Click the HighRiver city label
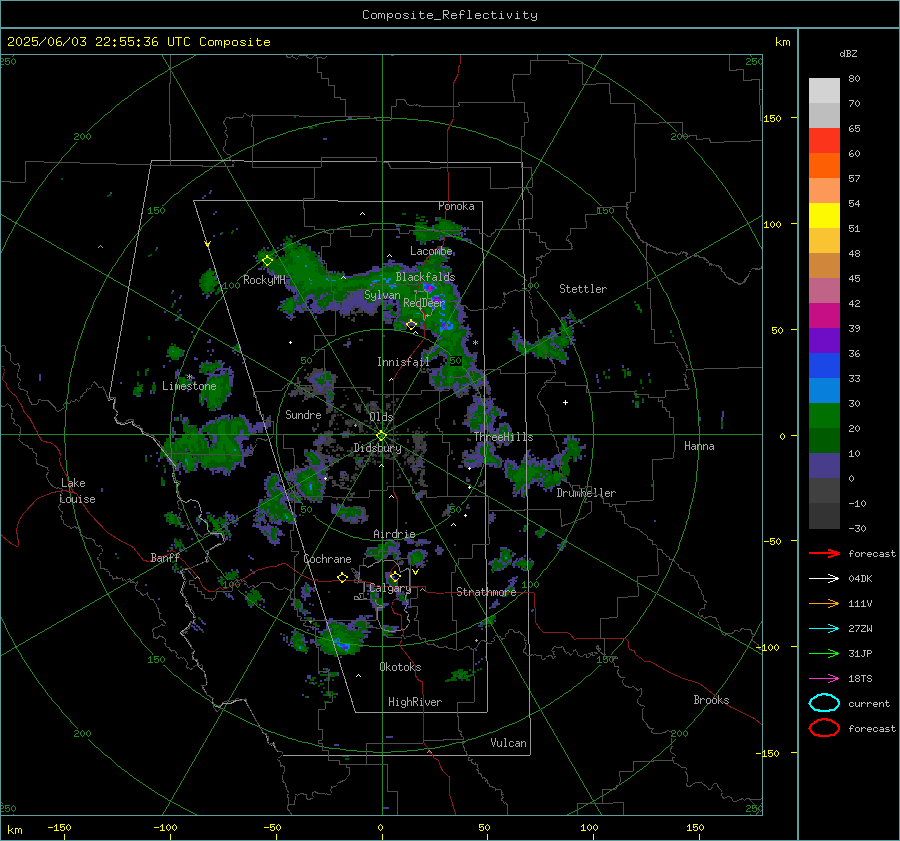900x841 pixels. tap(415, 702)
